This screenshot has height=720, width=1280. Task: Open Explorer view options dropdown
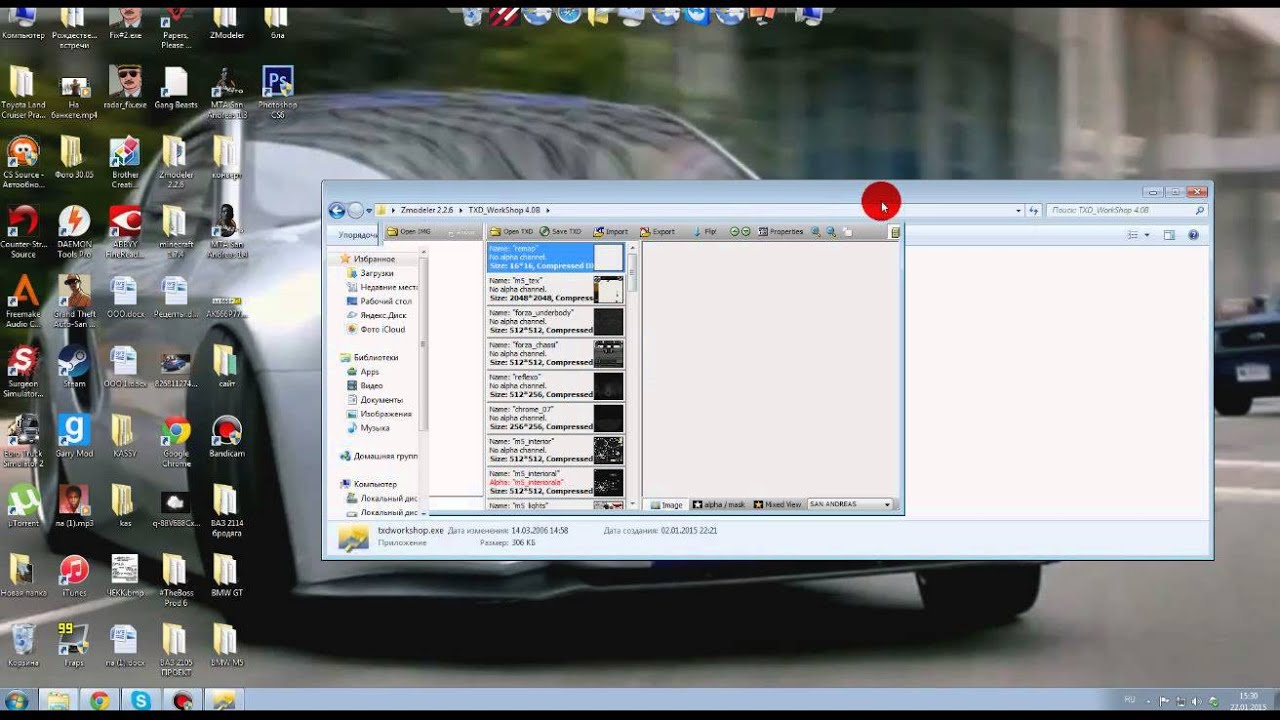pyautogui.click(x=1147, y=235)
